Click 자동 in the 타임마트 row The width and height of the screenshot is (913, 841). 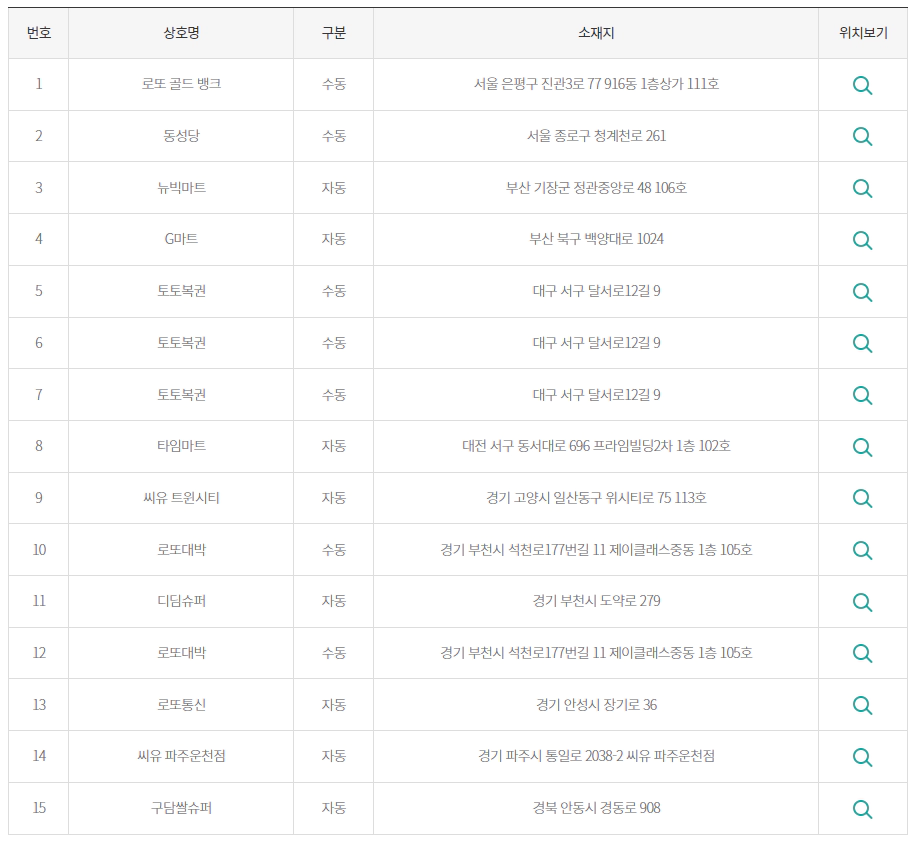[x=334, y=446]
